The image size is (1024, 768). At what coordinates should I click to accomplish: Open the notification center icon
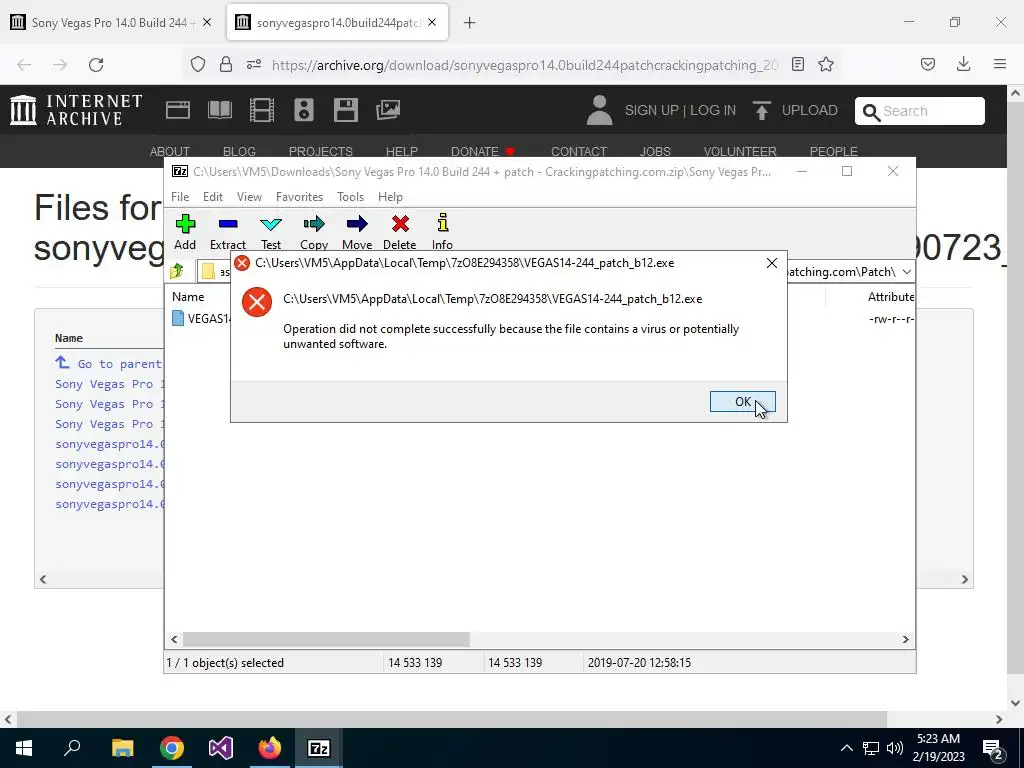993,749
